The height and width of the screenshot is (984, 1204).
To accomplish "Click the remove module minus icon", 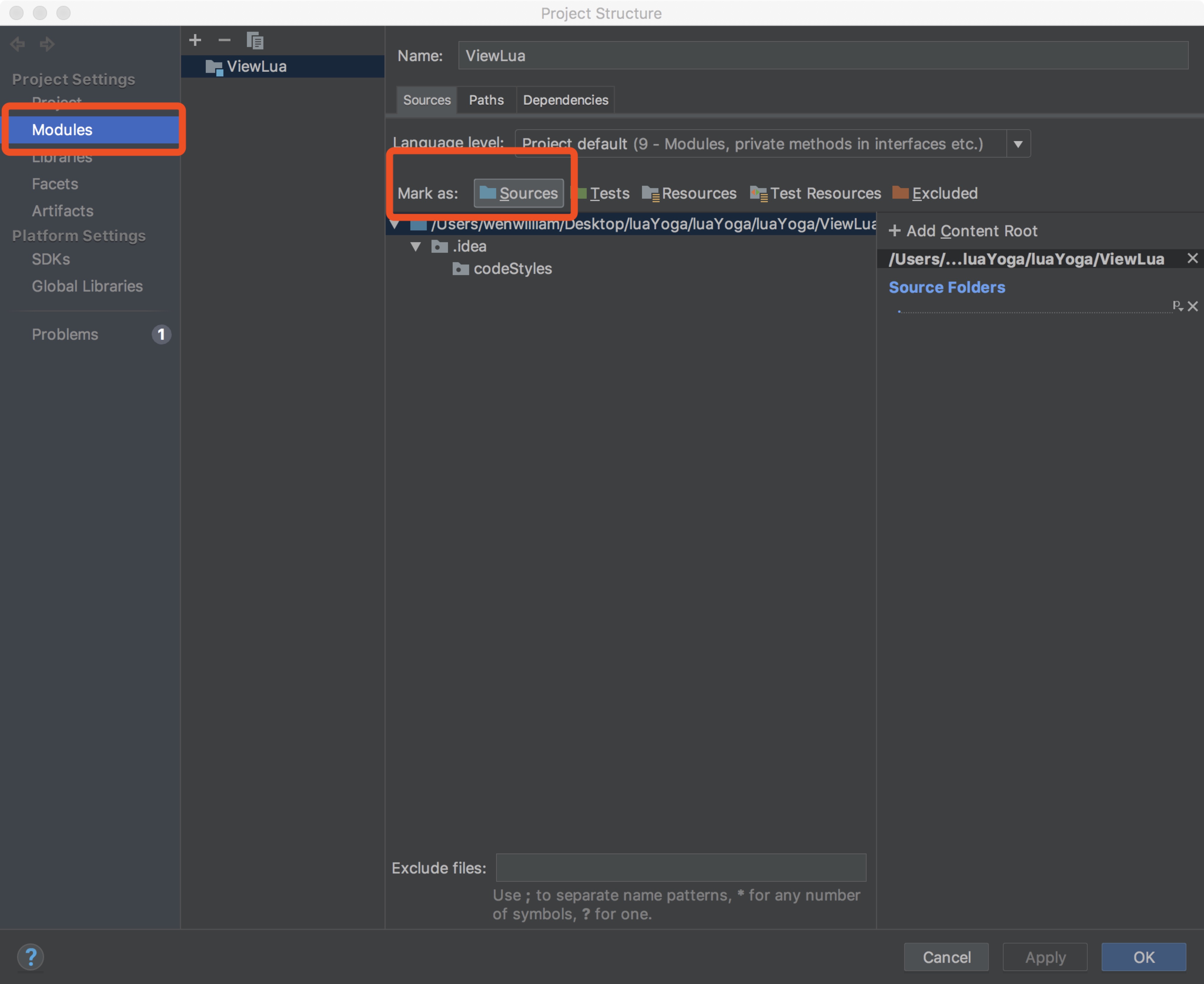I will [225, 40].
